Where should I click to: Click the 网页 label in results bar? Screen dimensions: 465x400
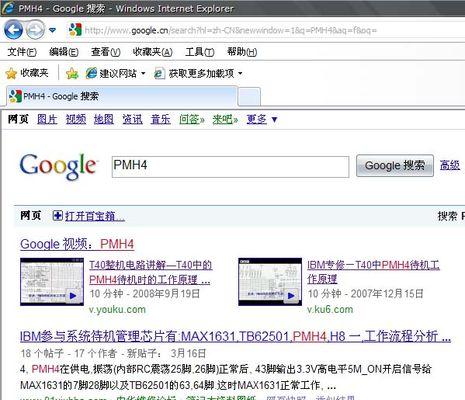(x=30, y=215)
